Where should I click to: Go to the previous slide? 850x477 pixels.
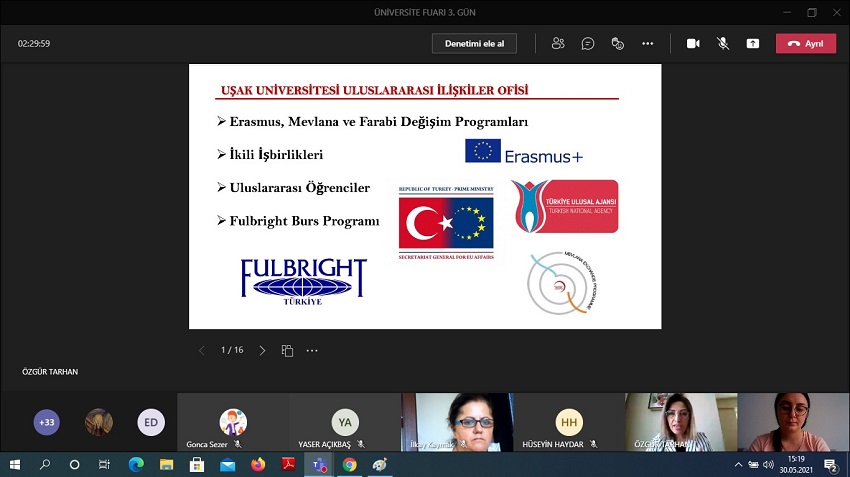coord(201,351)
